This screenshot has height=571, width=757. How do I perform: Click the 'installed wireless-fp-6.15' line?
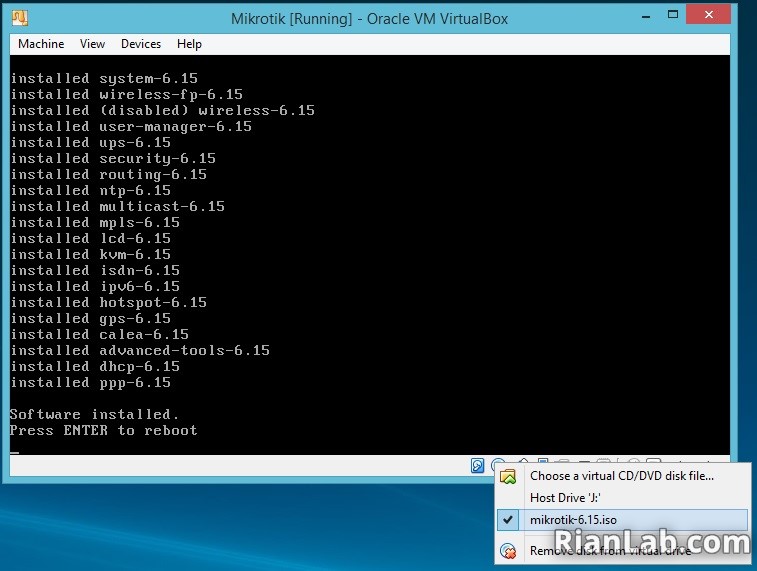126,95
